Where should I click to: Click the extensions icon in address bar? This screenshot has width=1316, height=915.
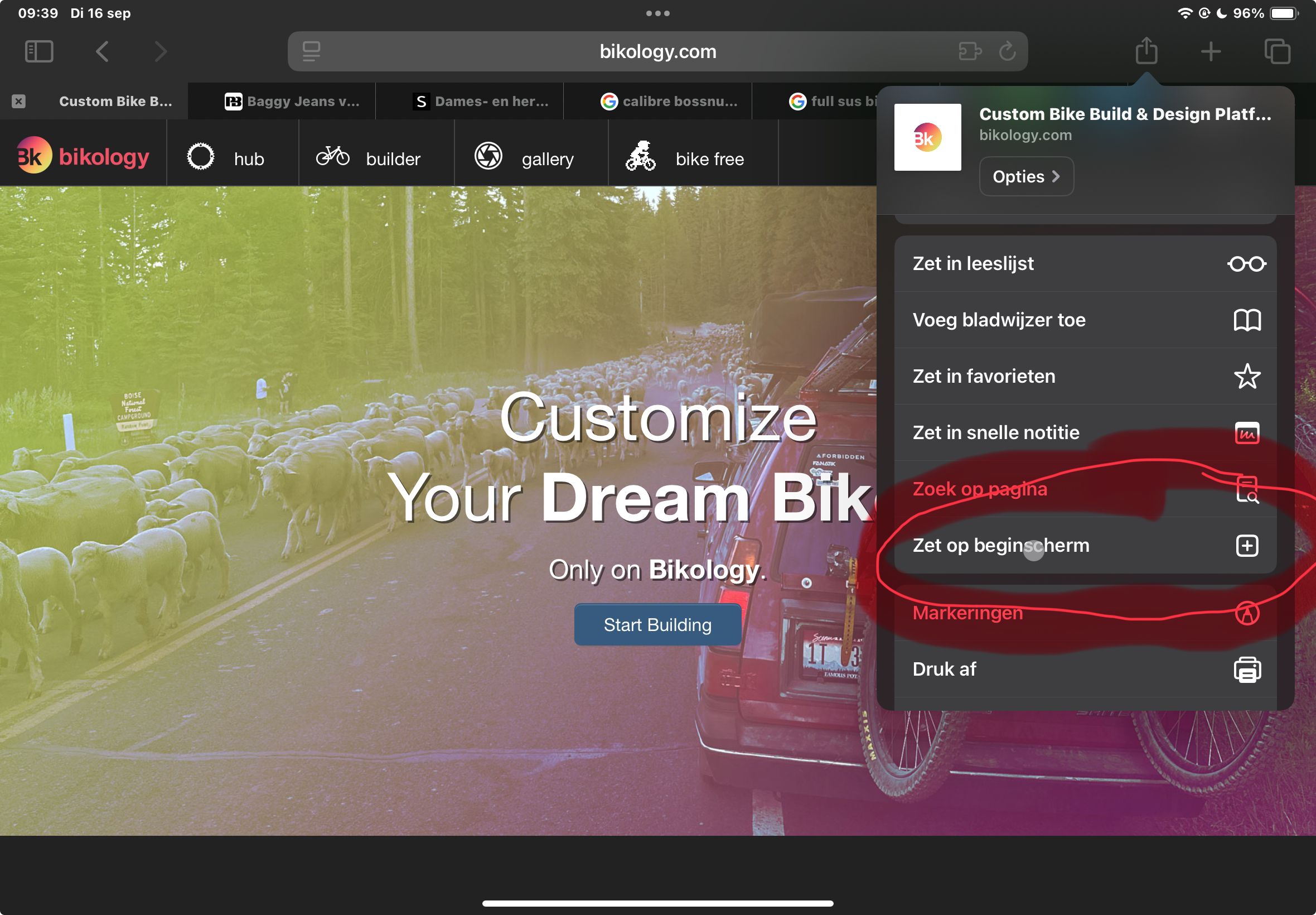[x=969, y=51]
